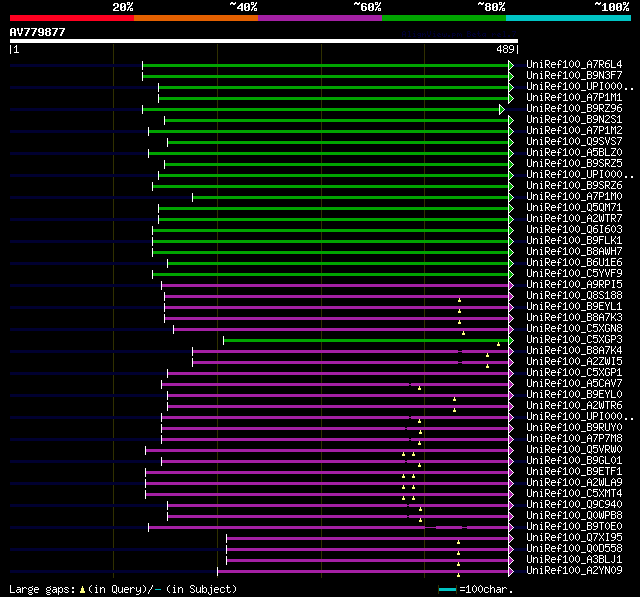The width and height of the screenshot is (640, 597).
Task: Select label UniRef100_Q6I603
Action: tap(574, 230)
